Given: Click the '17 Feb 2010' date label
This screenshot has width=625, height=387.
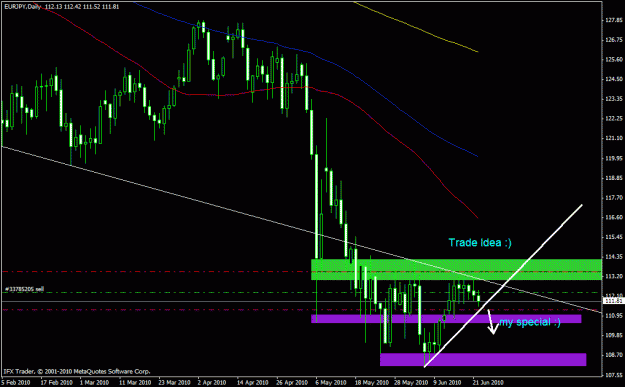Looking at the screenshot, I should tap(56, 383).
